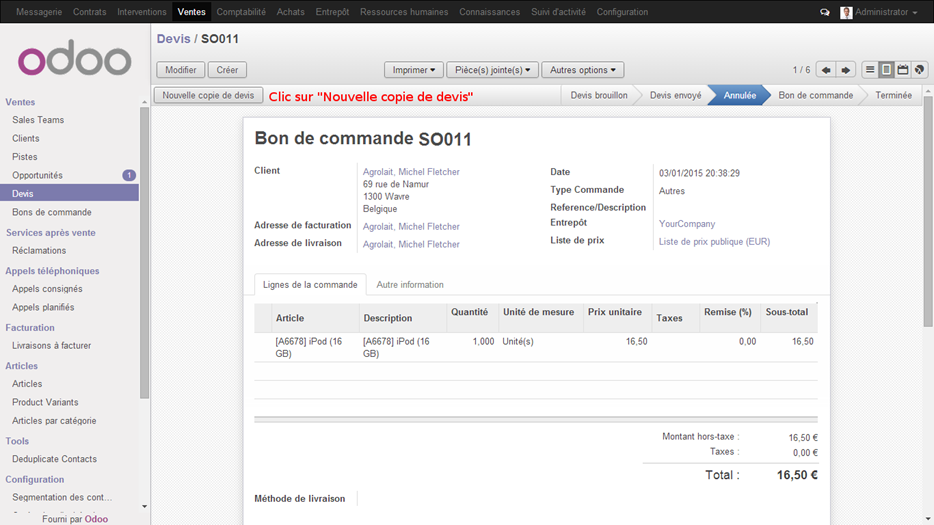
Task: Open the Entrepôt menu
Action: click(x=332, y=12)
